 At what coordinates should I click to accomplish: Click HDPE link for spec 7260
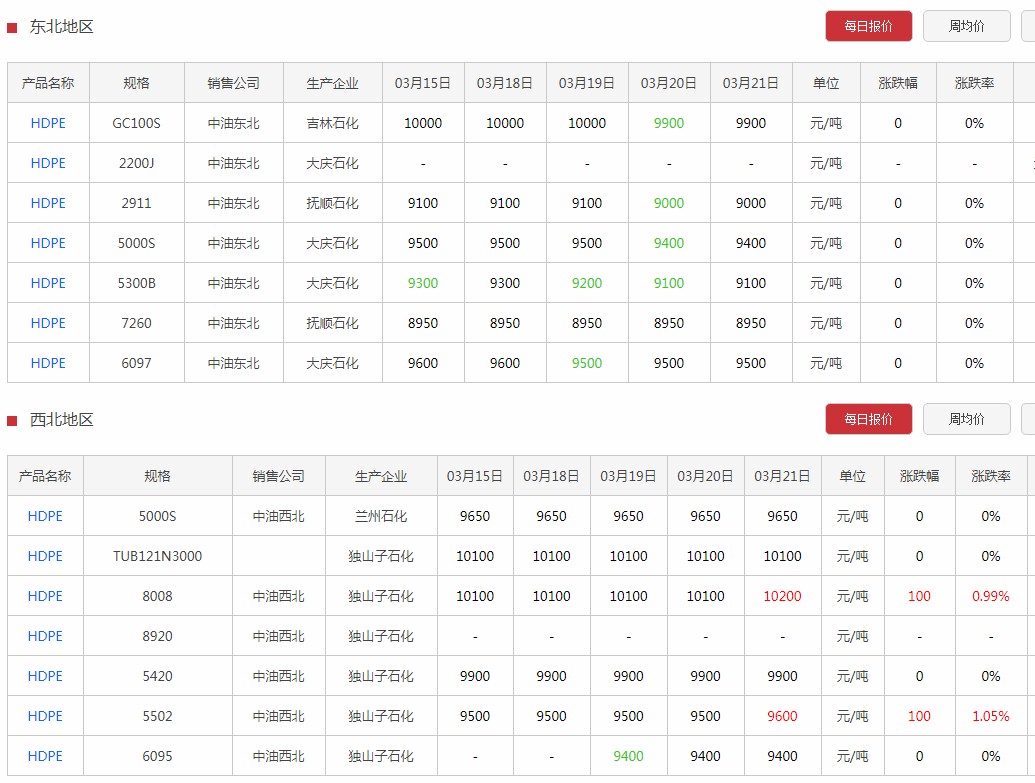point(48,323)
